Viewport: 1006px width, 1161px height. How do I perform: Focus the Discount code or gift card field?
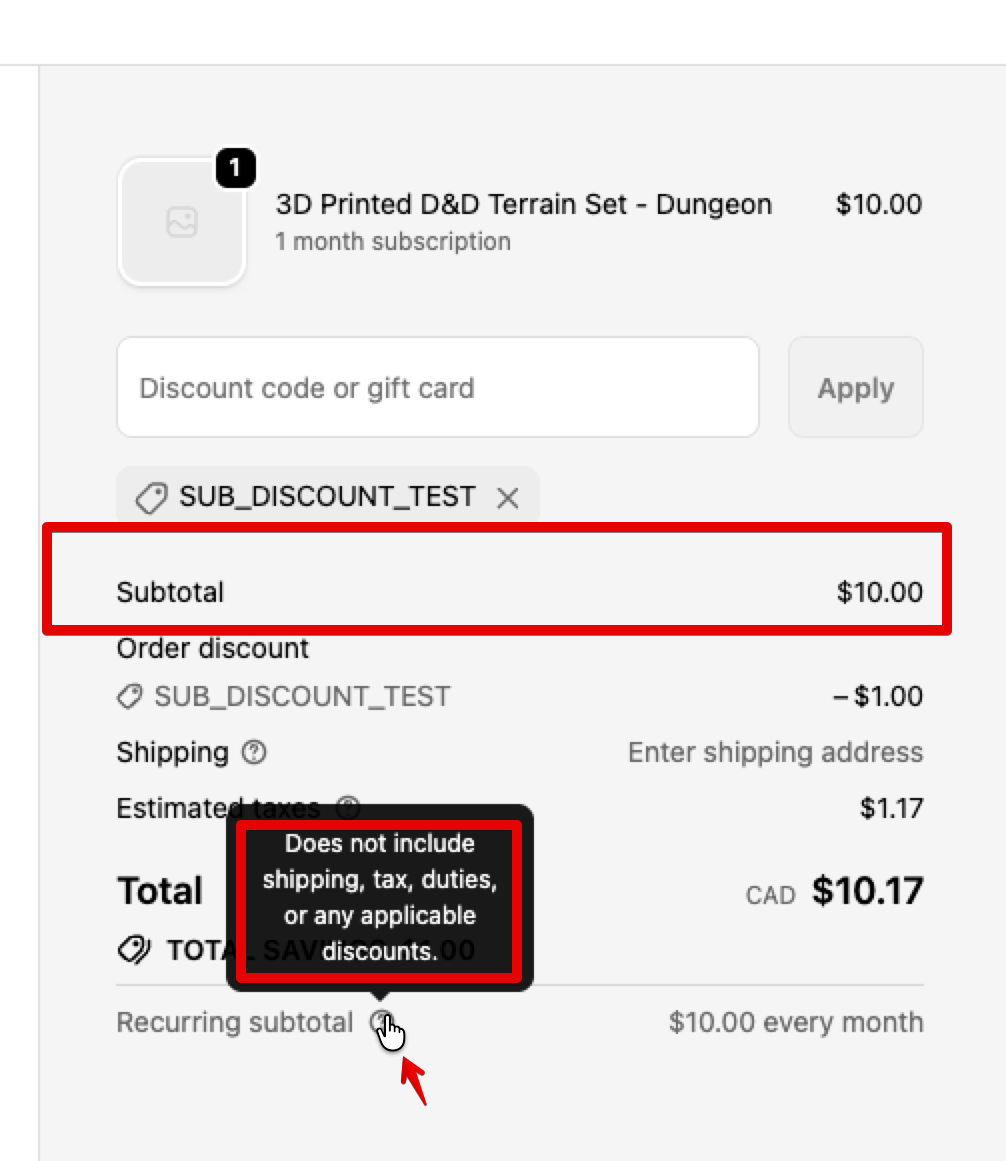438,388
